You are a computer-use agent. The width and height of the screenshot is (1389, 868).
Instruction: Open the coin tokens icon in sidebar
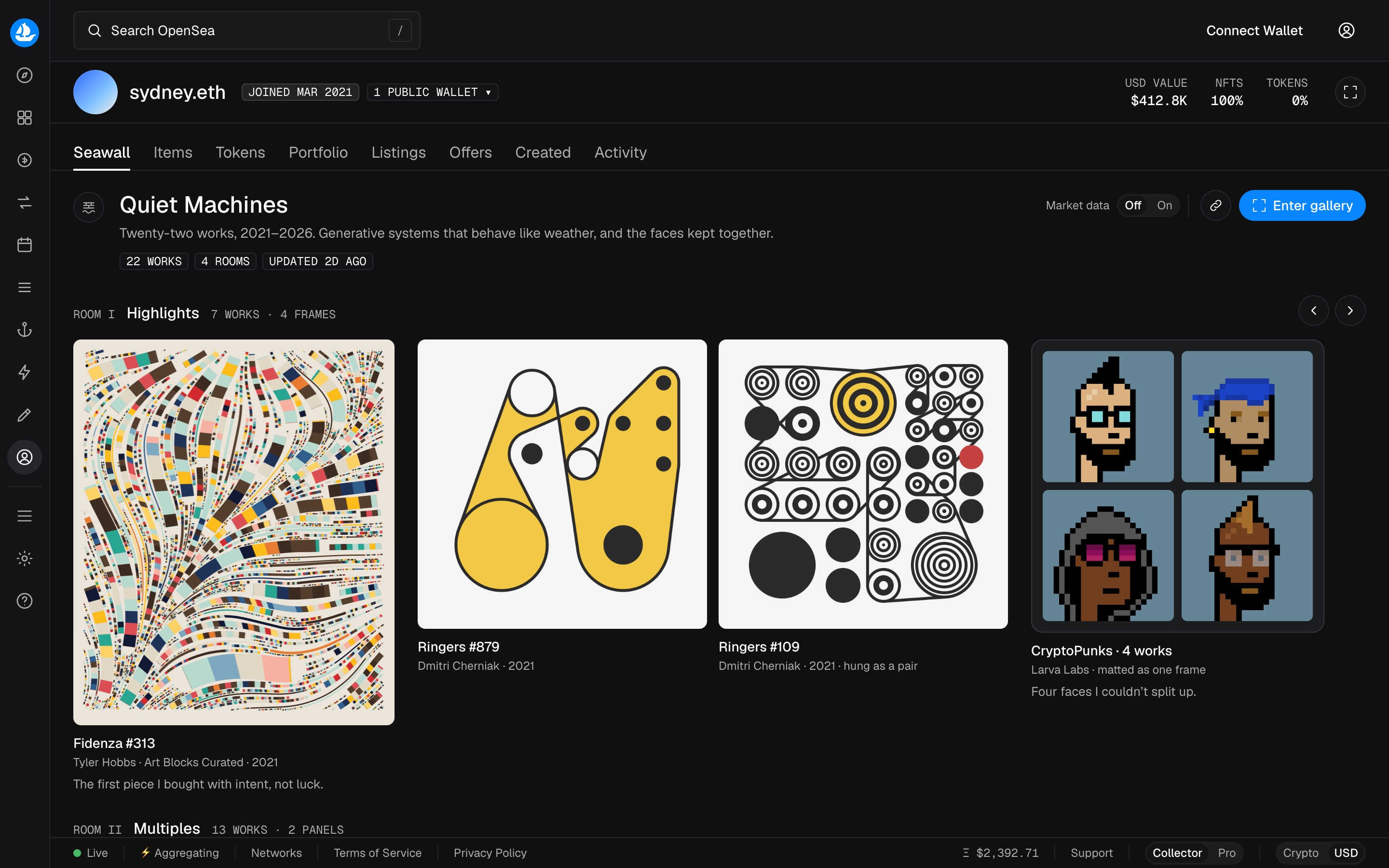click(24, 160)
